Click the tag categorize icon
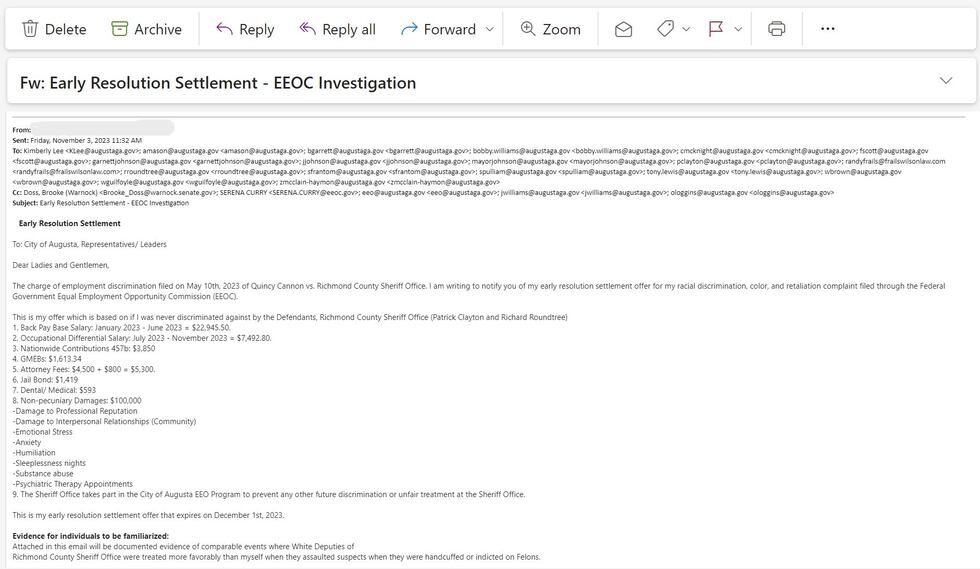This screenshot has height=569, width=980. 666,29
